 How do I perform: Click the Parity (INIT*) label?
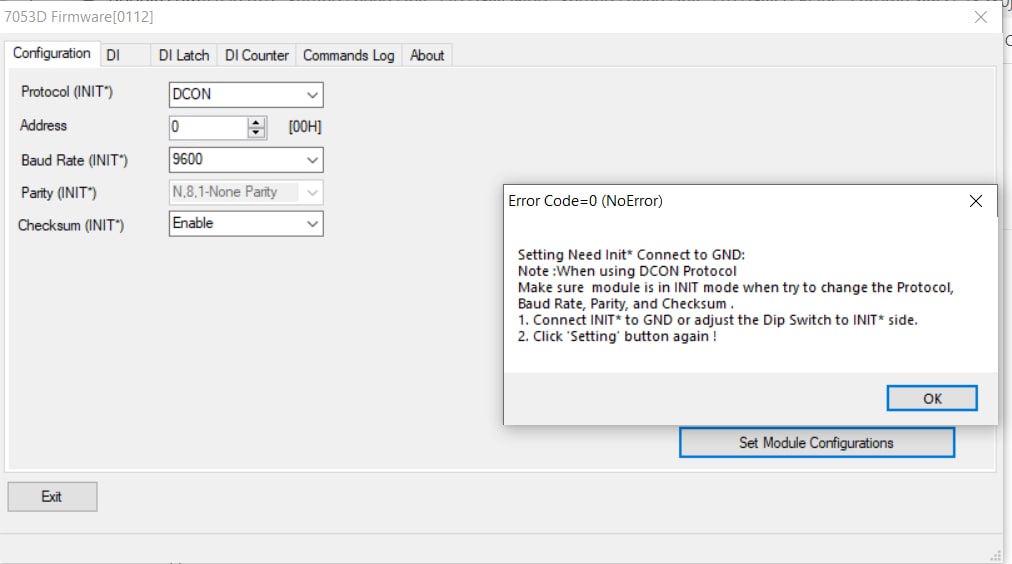coord(59,193)
